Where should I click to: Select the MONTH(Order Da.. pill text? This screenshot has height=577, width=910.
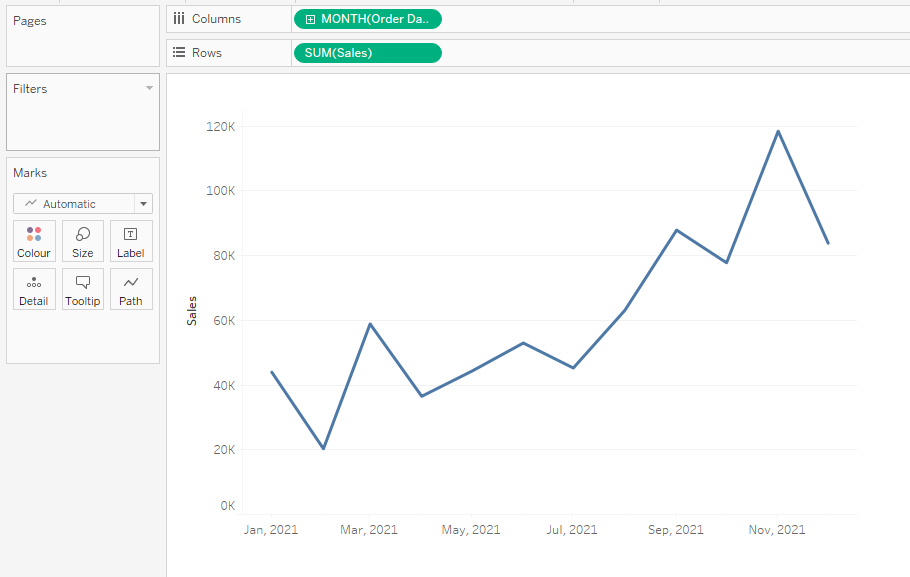pyautogui.click(x=374, y=19)
